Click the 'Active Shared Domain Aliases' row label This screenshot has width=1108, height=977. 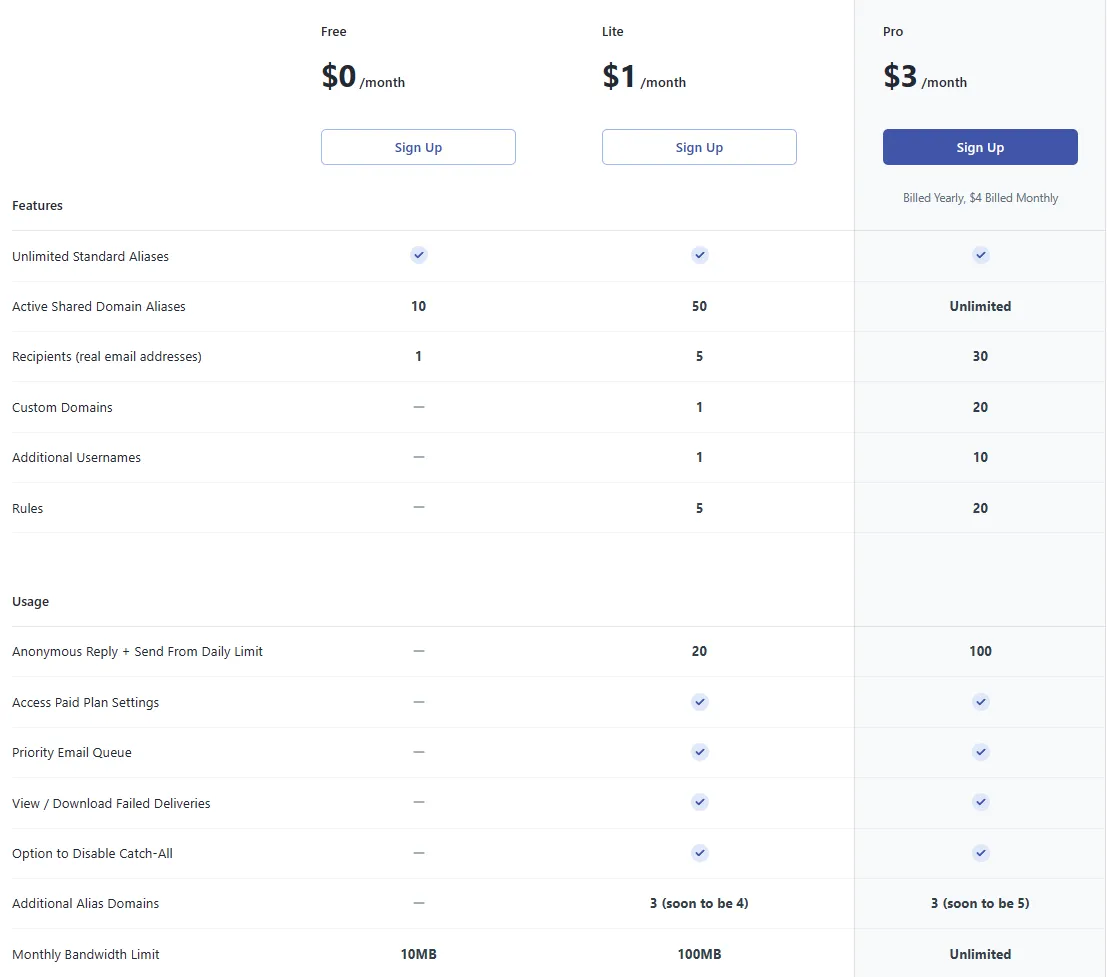[x=99, y=307]
